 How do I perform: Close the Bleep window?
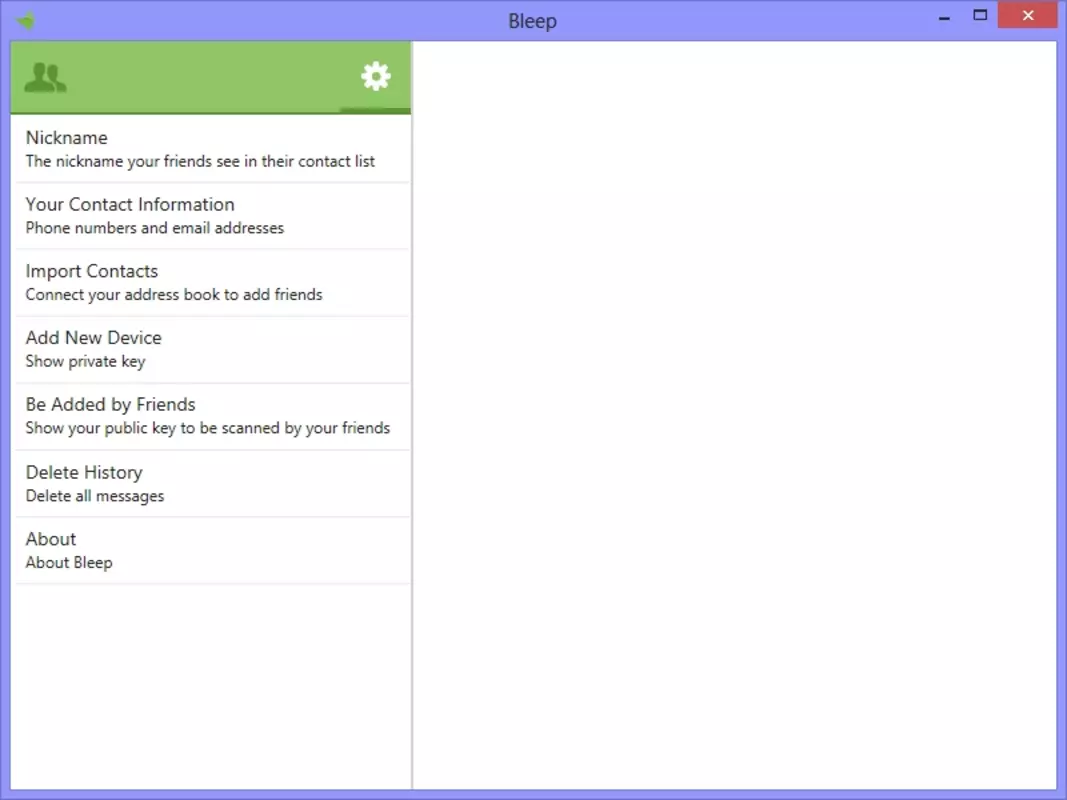(x=1028, y=15)
